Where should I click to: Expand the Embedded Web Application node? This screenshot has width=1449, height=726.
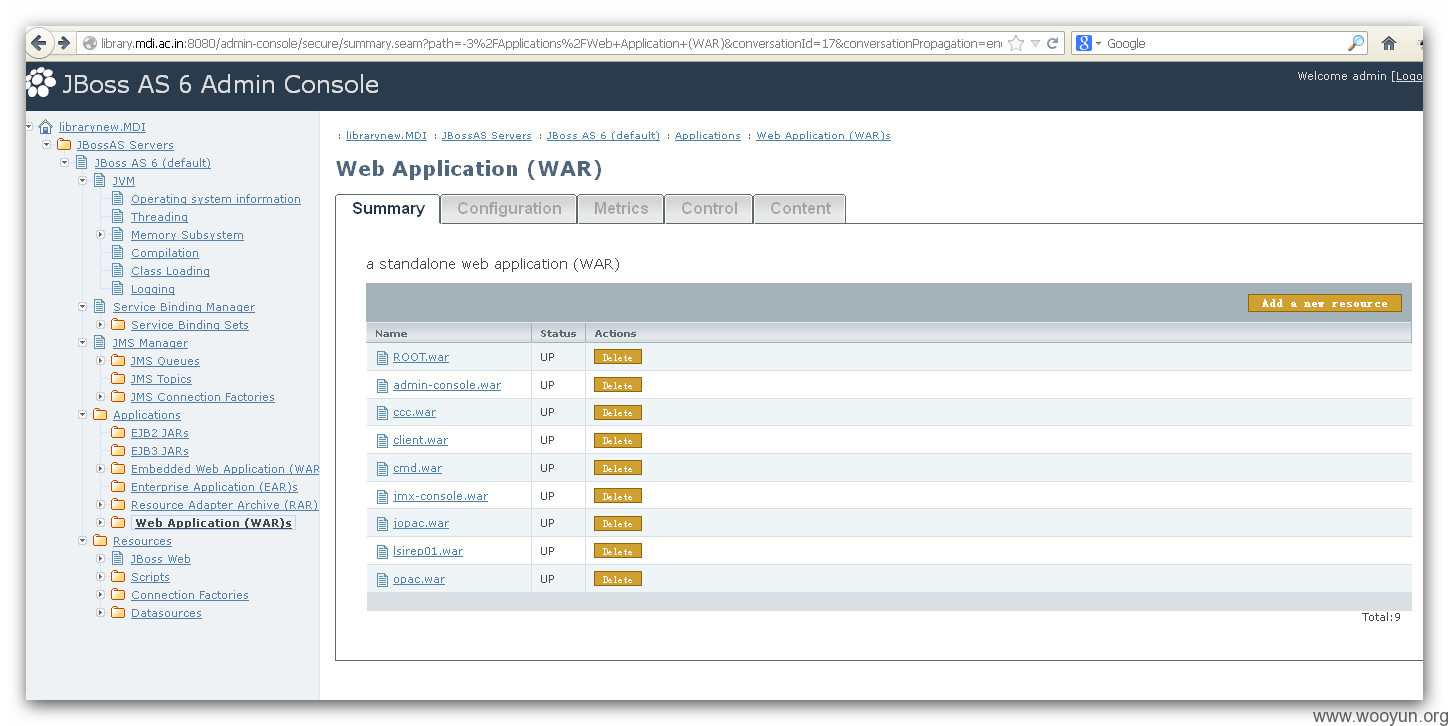click(101, 469)
